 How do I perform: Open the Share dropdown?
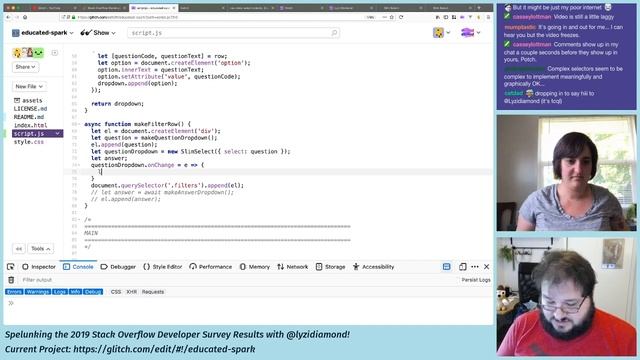tap(25, 67)
